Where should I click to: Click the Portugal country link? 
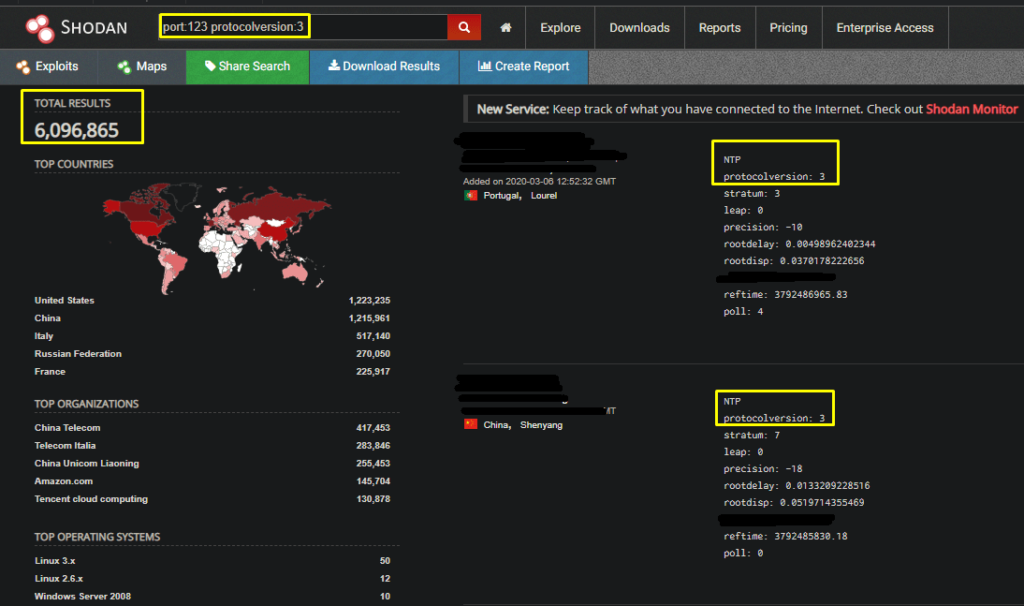pyautogui.click(x=502, y=196)
